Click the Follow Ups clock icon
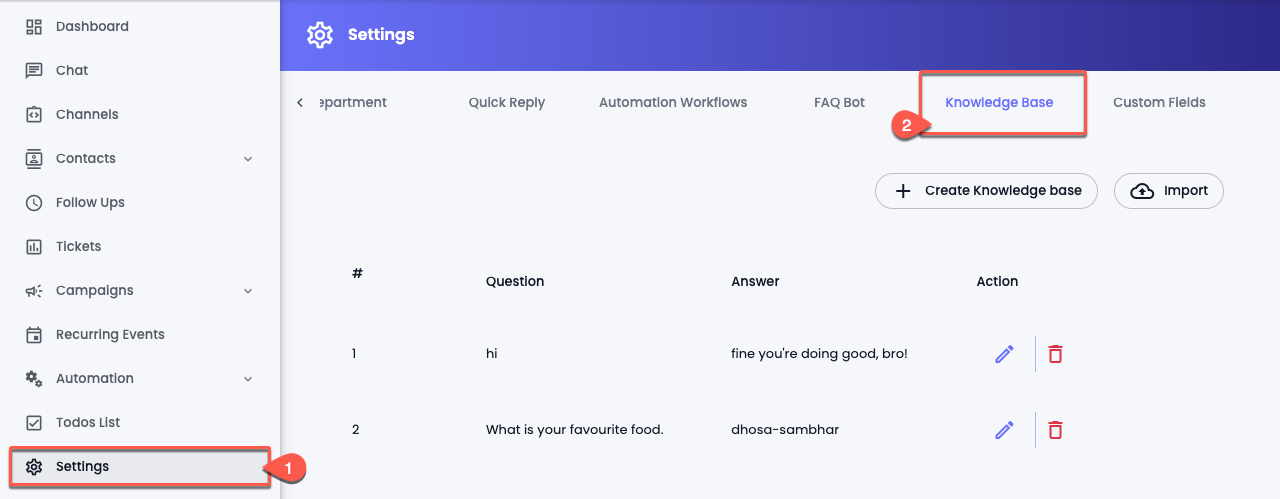 click(34, 203)
